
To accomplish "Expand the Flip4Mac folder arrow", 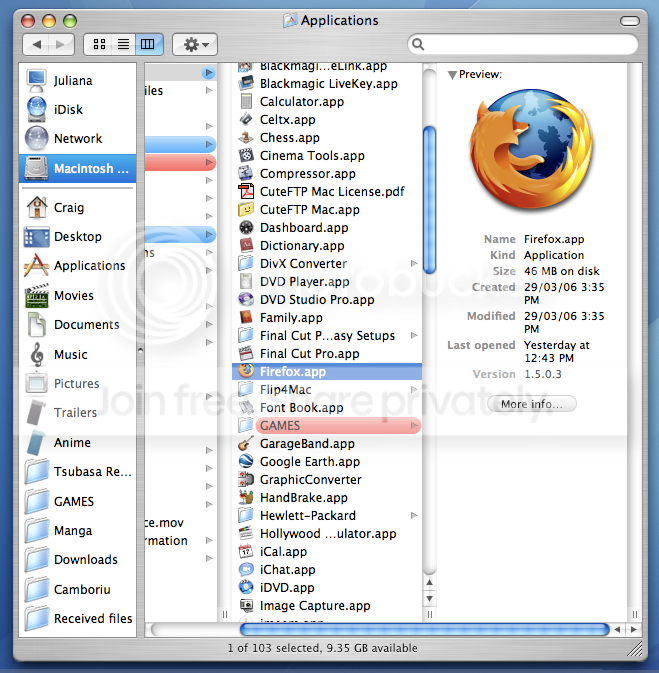I will (x=414, y=390).
